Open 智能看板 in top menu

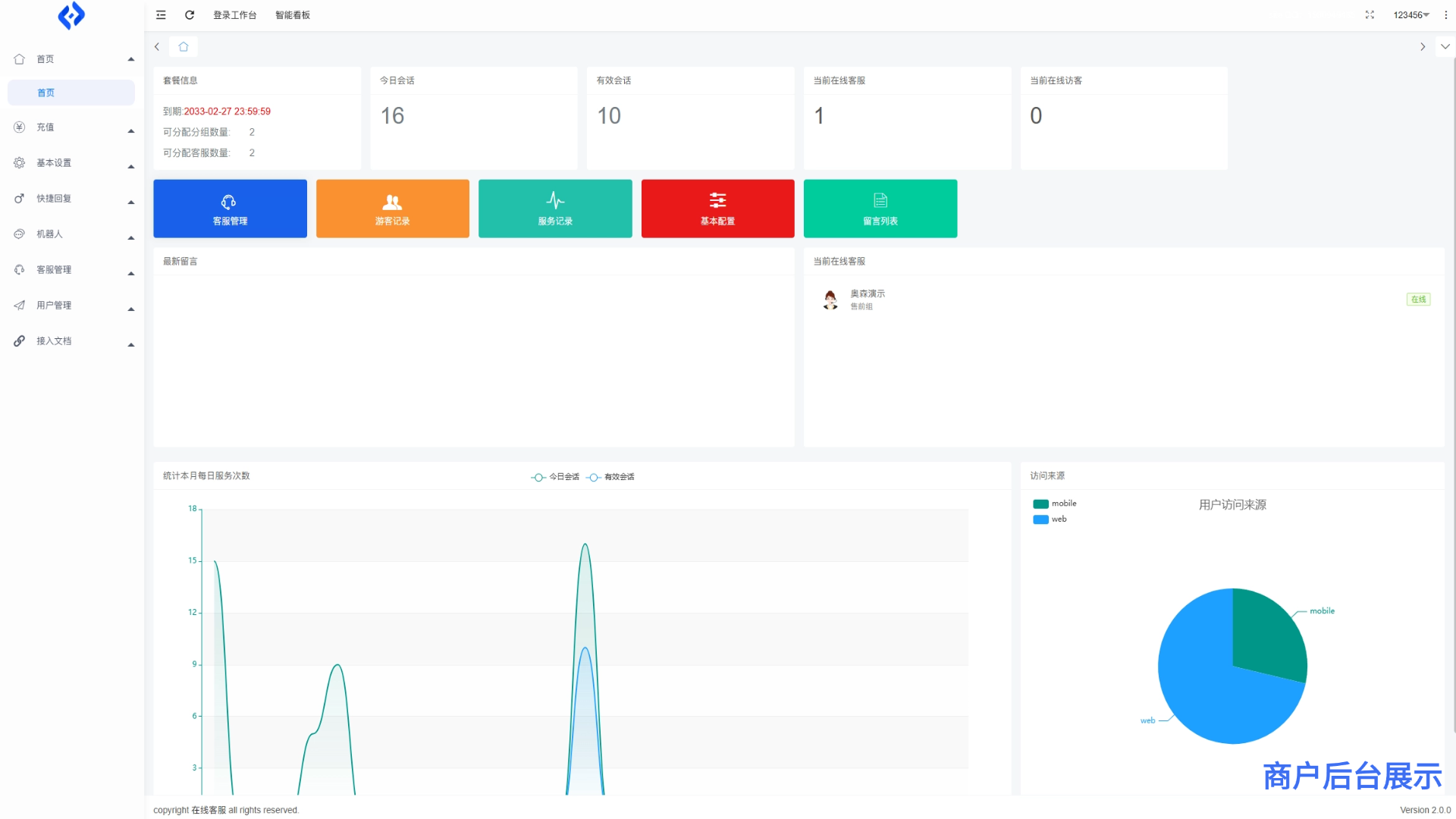click(292, 15)
